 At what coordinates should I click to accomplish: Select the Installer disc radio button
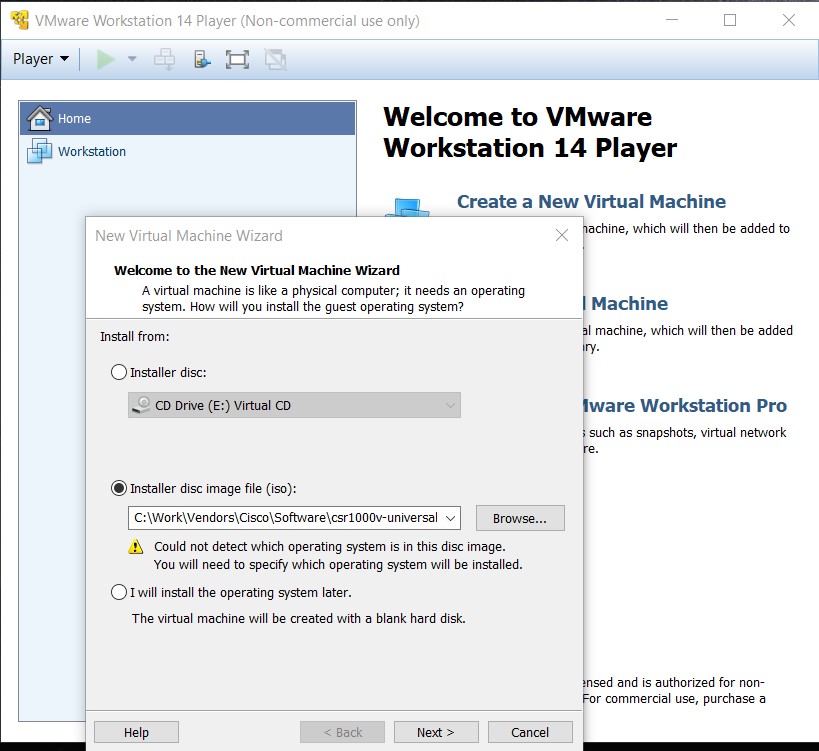119,372
